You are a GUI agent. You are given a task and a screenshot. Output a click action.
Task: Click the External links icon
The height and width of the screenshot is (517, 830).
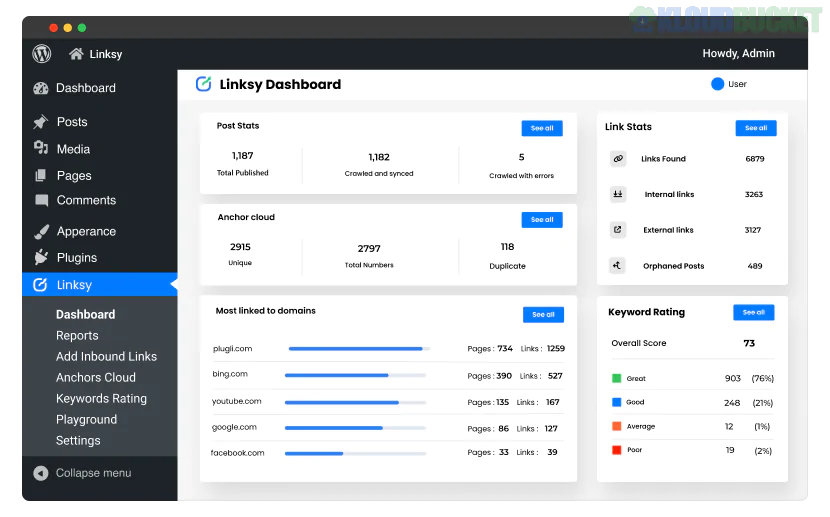[617, 230]
